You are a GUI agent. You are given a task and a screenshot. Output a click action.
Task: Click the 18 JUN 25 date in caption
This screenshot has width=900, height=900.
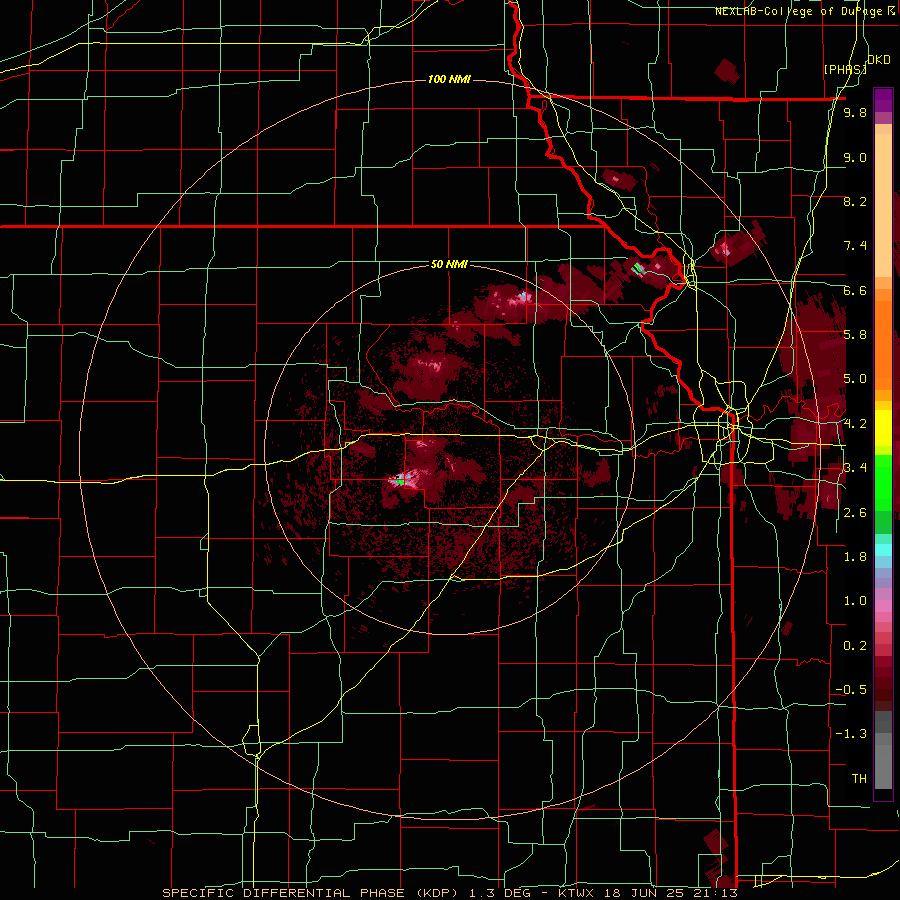(x=644, y=893)
